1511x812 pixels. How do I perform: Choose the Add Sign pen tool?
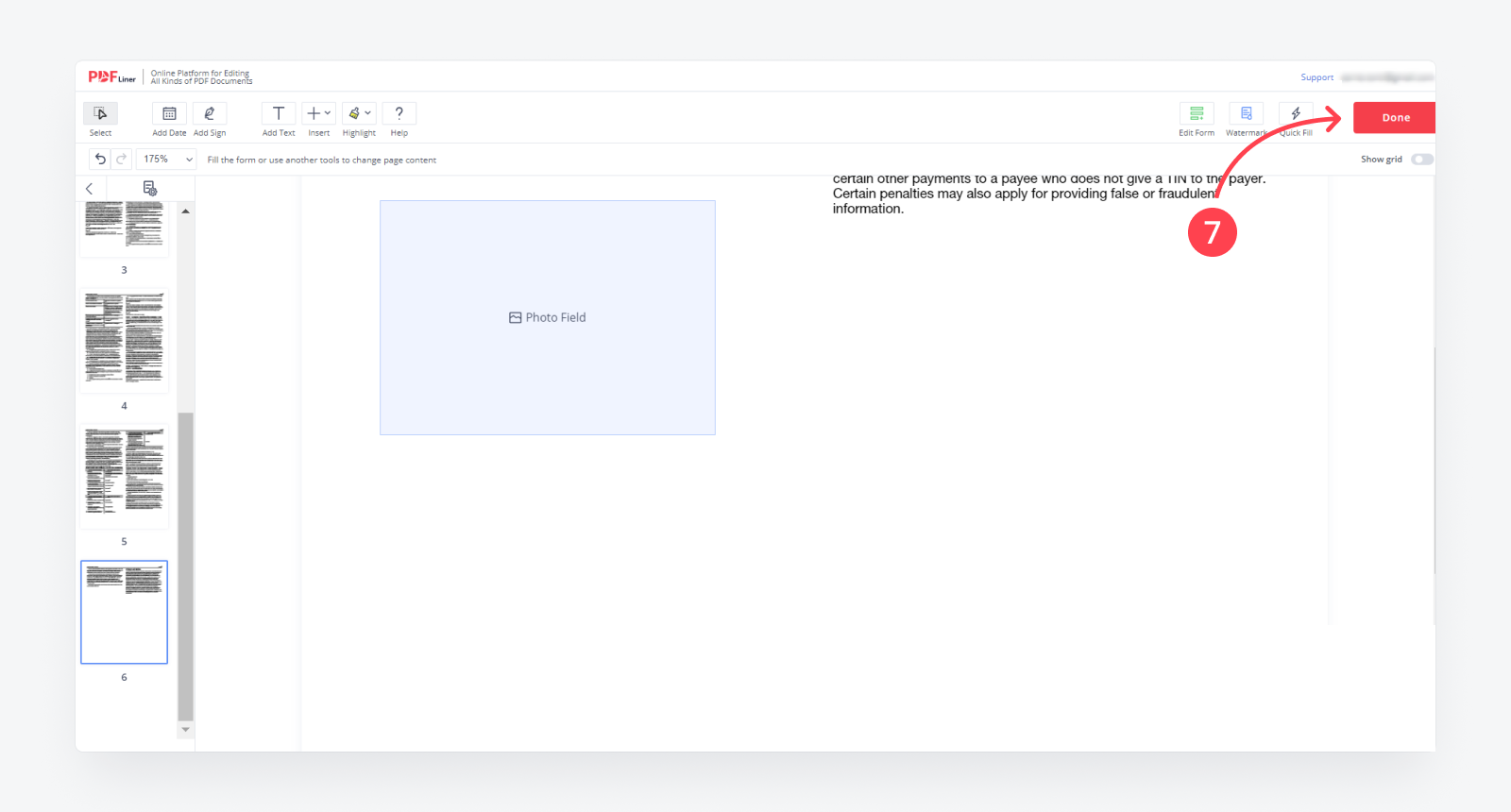[210, 114]
